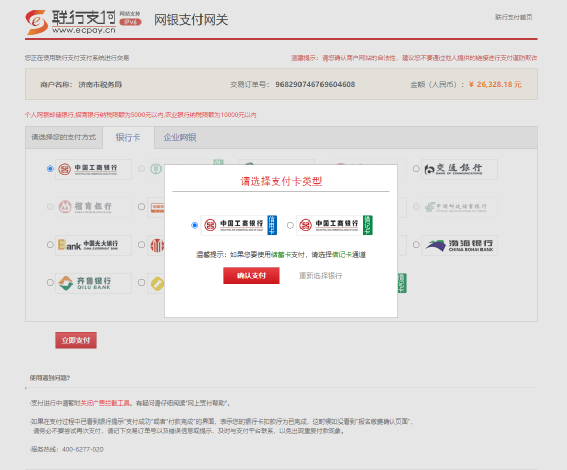Click the green 储蓄卡 word in dialog hint
The image size is (567, 470).
pyautogui.click(x=281, y=255)
